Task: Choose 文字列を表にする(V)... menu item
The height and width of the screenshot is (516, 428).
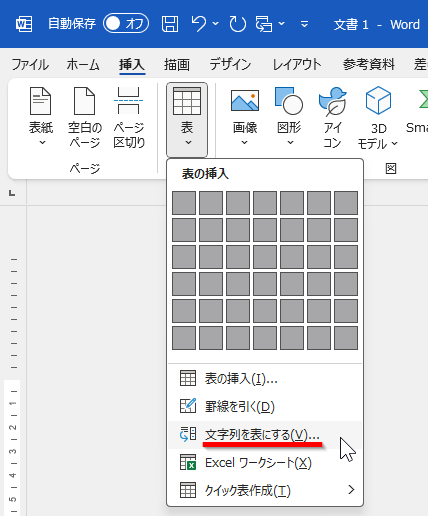Action: tap(265, 435)
